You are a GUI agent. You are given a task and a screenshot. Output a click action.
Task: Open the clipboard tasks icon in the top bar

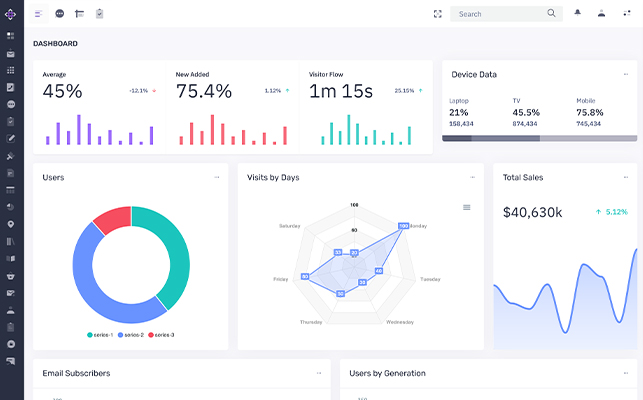point(99,14)
